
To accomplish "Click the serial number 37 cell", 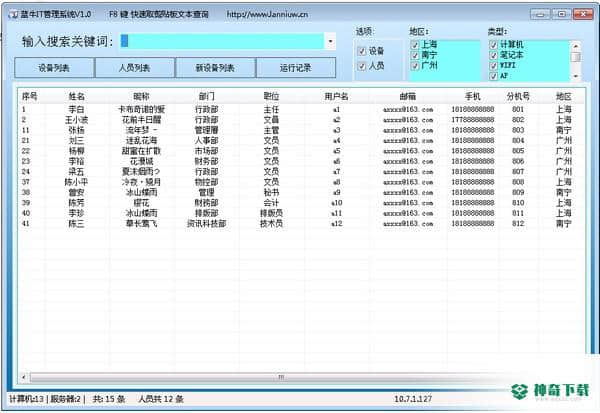I will [26, 182].
